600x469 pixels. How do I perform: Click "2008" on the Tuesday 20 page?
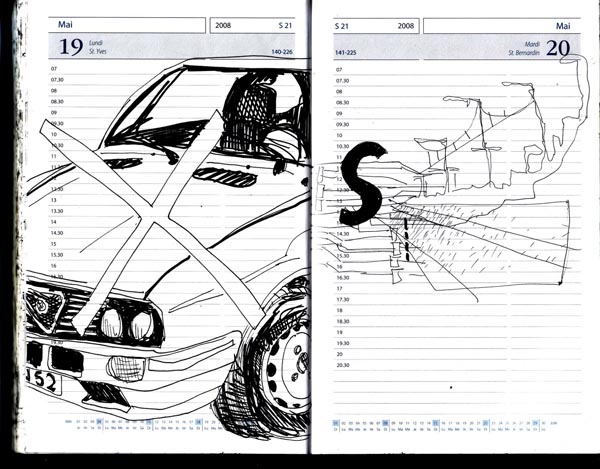406,26
